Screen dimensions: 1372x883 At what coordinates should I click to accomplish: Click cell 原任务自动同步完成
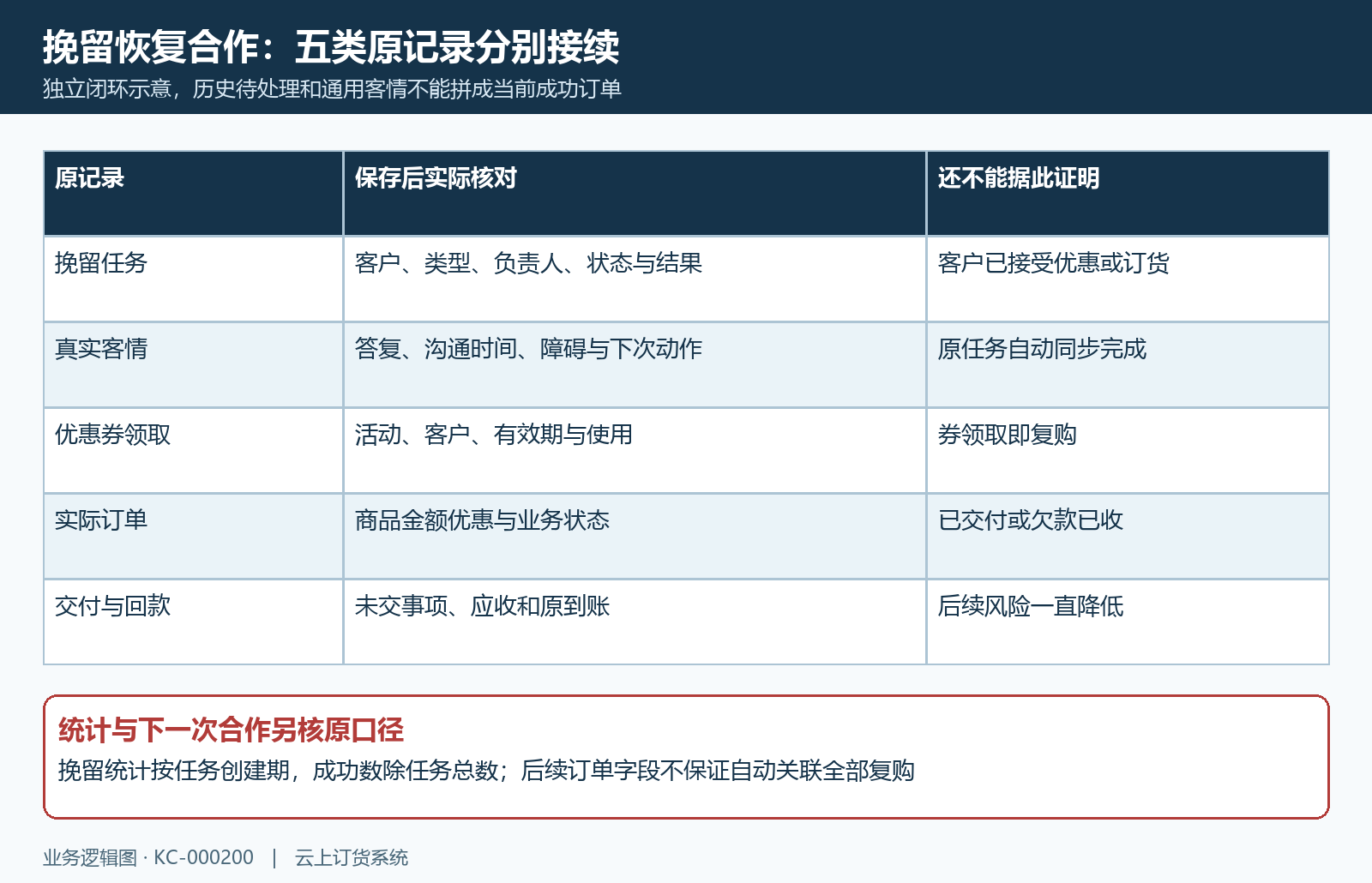click(x=1128, y=365)
